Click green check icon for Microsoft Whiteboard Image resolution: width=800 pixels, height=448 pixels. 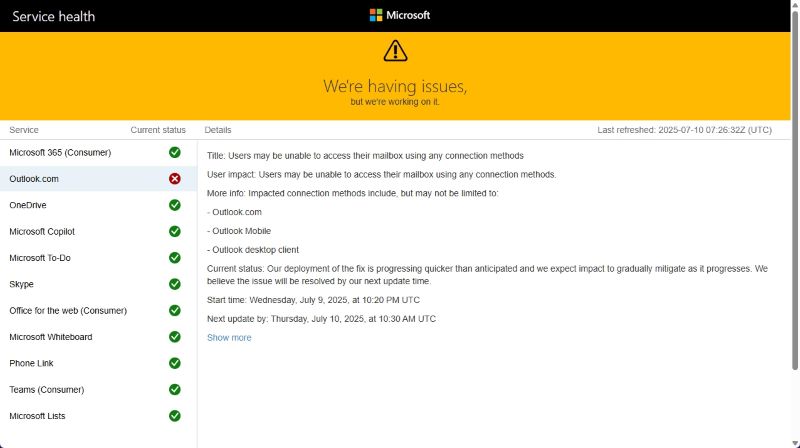174,337
